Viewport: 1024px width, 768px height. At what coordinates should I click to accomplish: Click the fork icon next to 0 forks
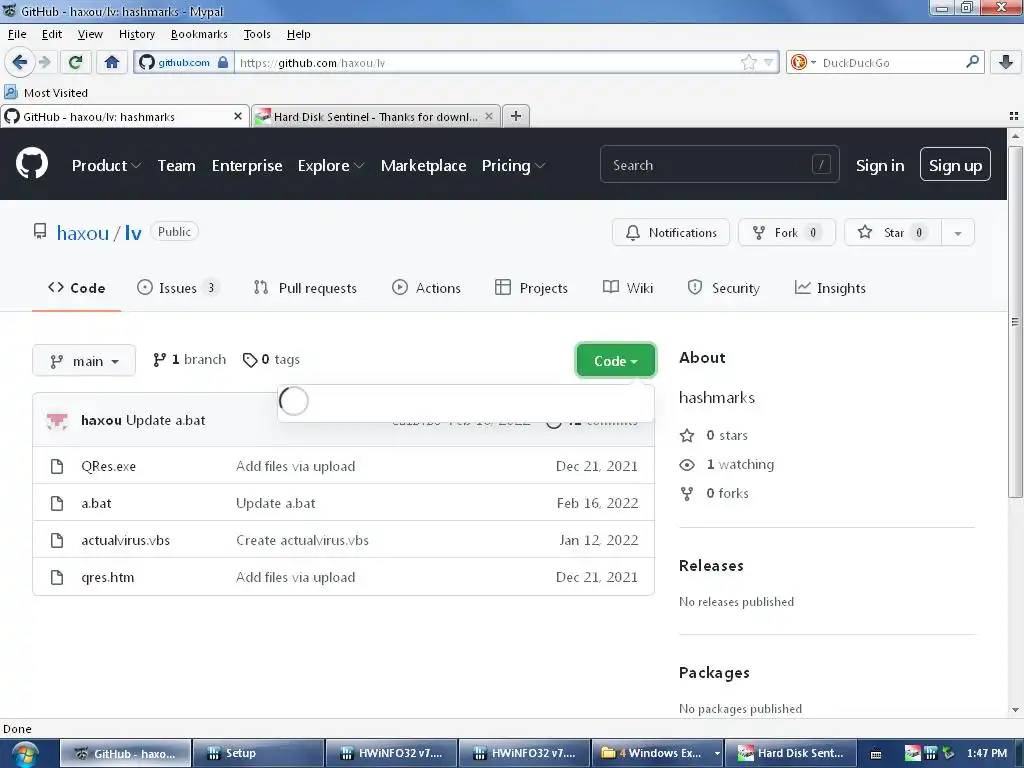click(687, 494)
